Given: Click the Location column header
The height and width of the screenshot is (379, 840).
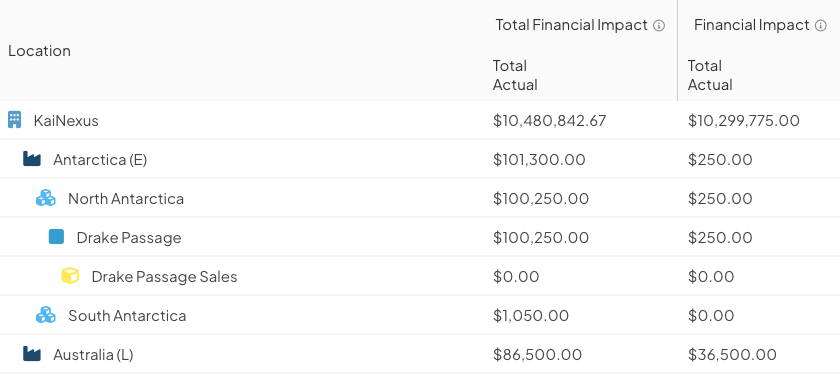Looking at the screenshot, I should pyautogui.click(x=40, y=50).
